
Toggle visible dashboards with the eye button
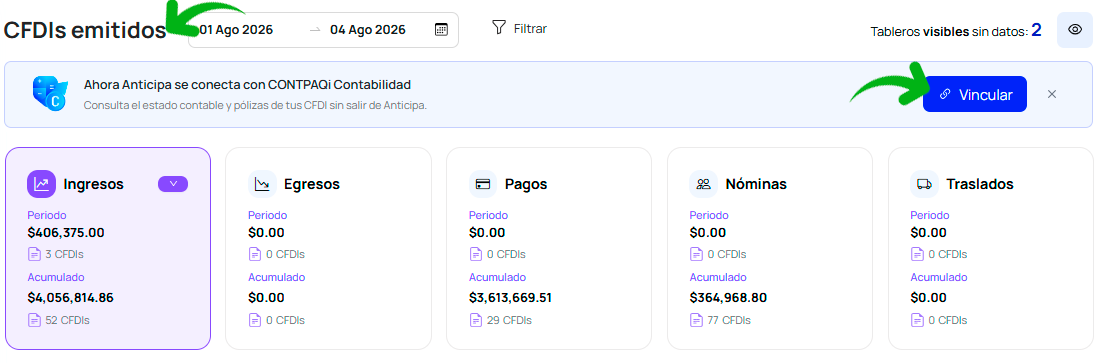click(1074, 30)
